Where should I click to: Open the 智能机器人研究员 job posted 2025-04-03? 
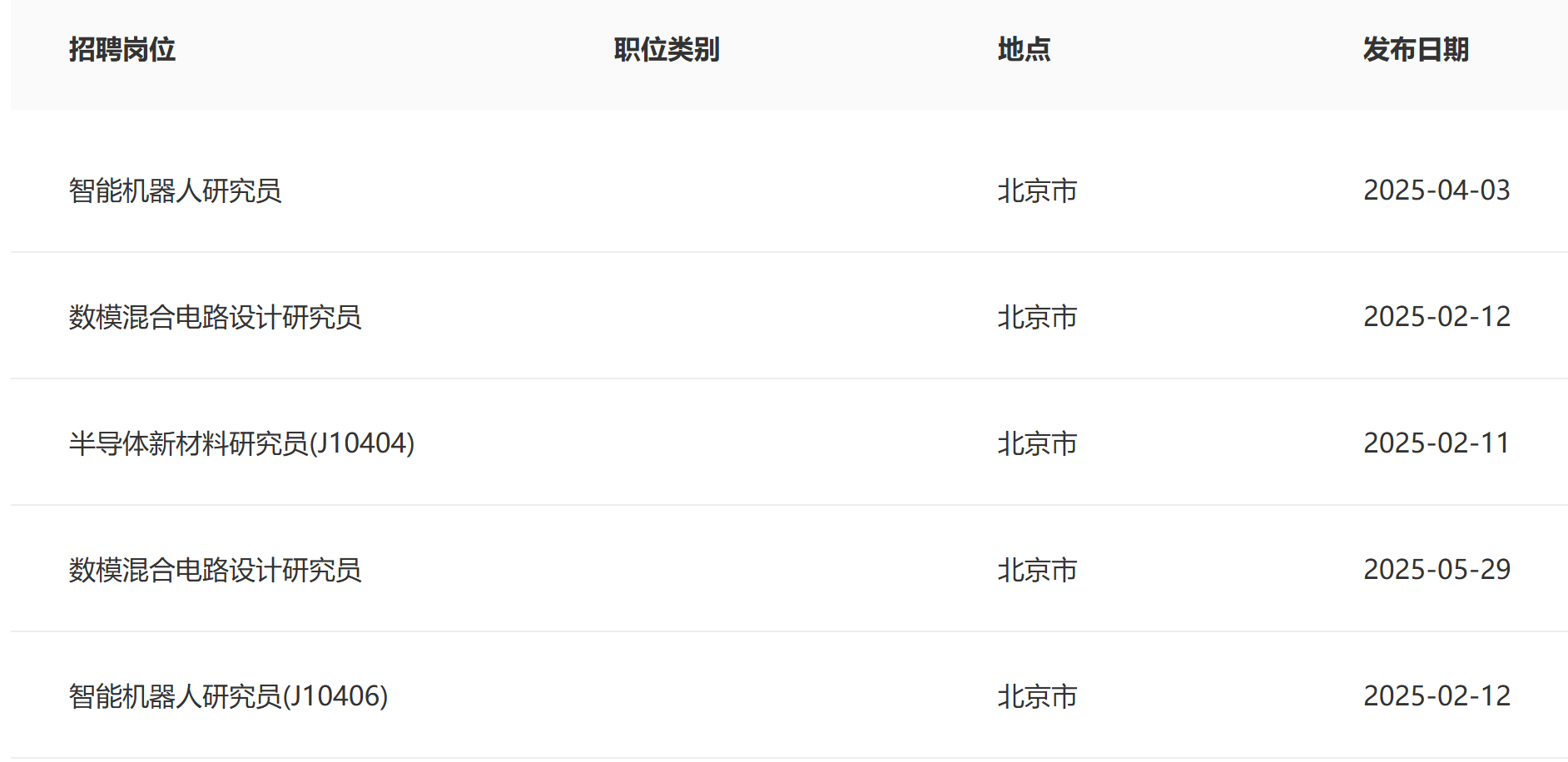176,190
